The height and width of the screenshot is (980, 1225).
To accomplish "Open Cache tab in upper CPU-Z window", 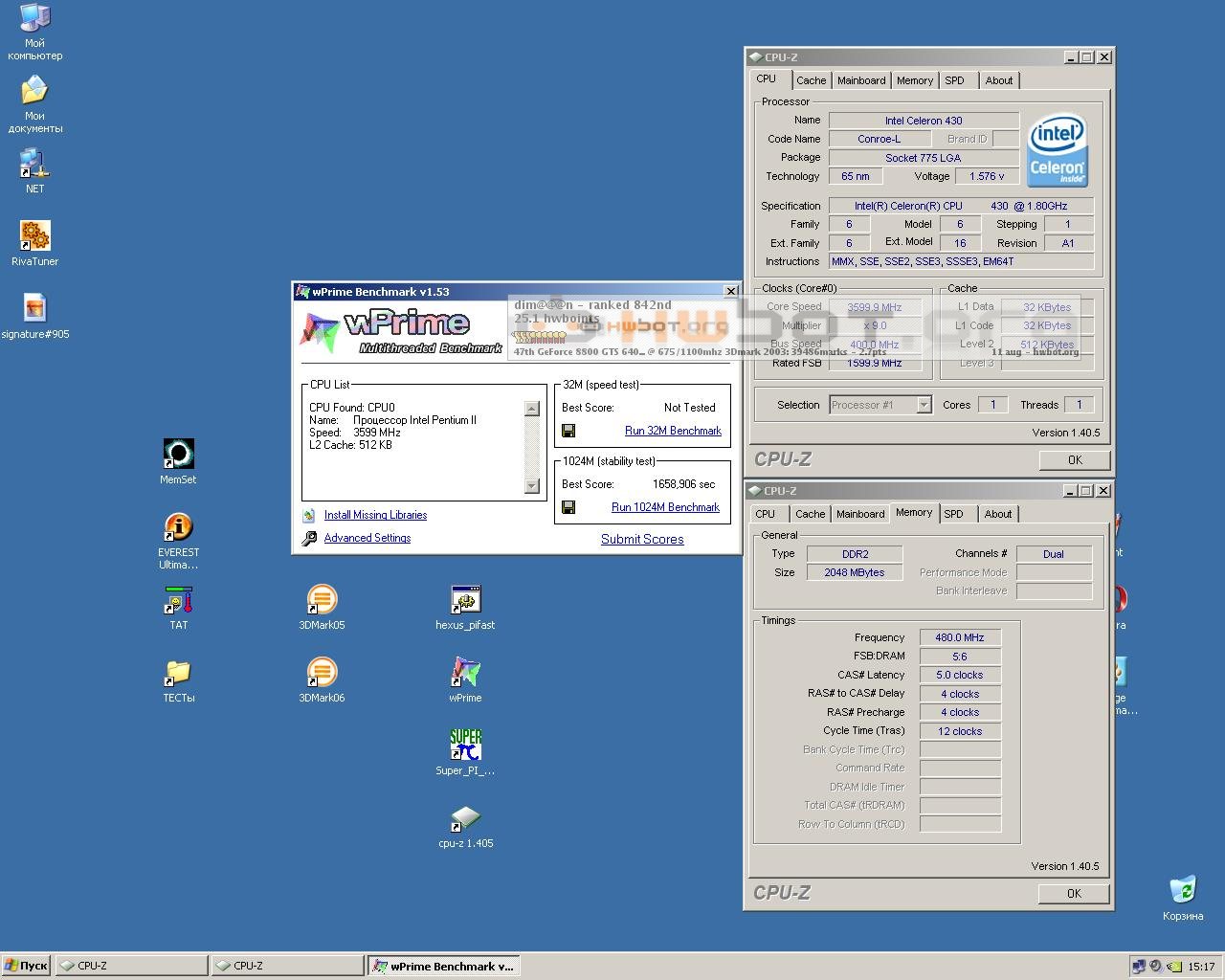I will 811,80.
